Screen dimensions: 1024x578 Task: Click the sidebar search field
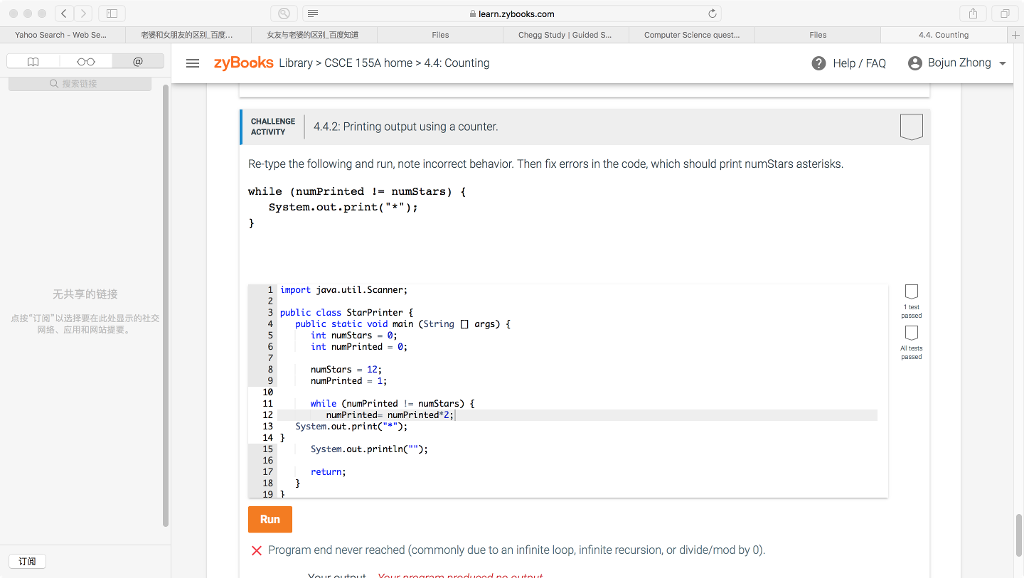(80, 84)
